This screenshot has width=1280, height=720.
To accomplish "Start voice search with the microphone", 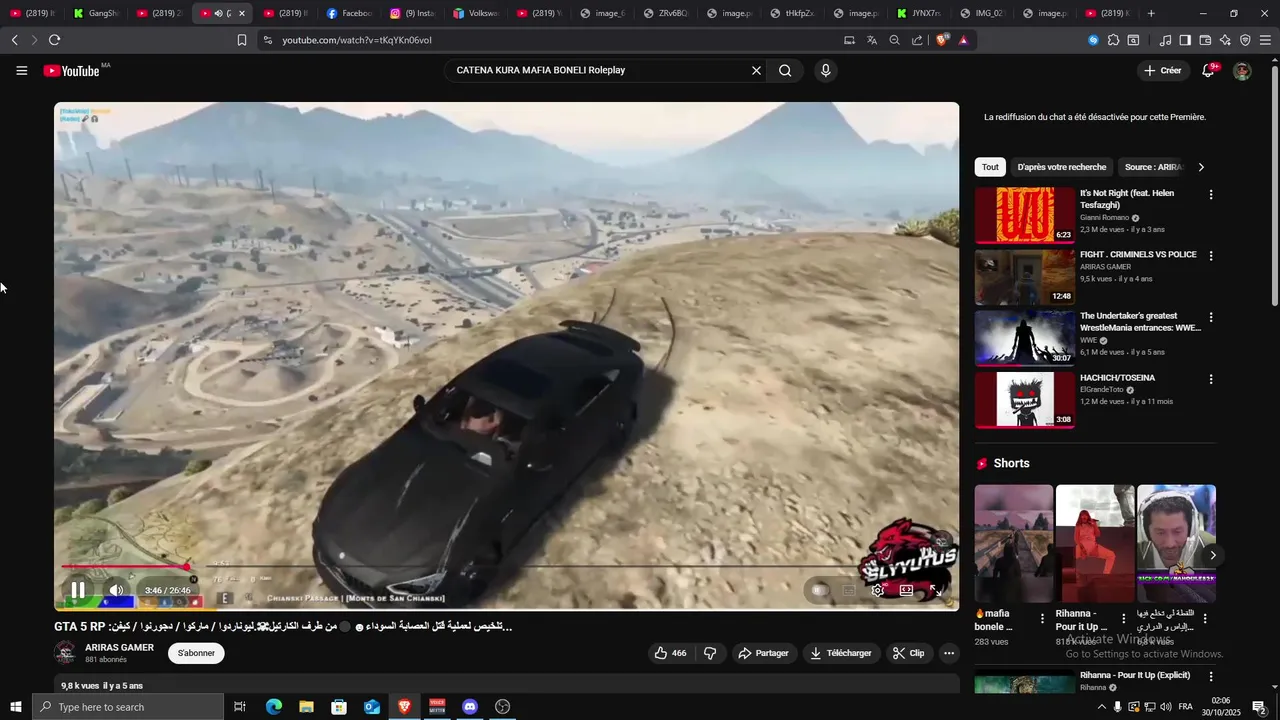I will [x=825, y=71].
